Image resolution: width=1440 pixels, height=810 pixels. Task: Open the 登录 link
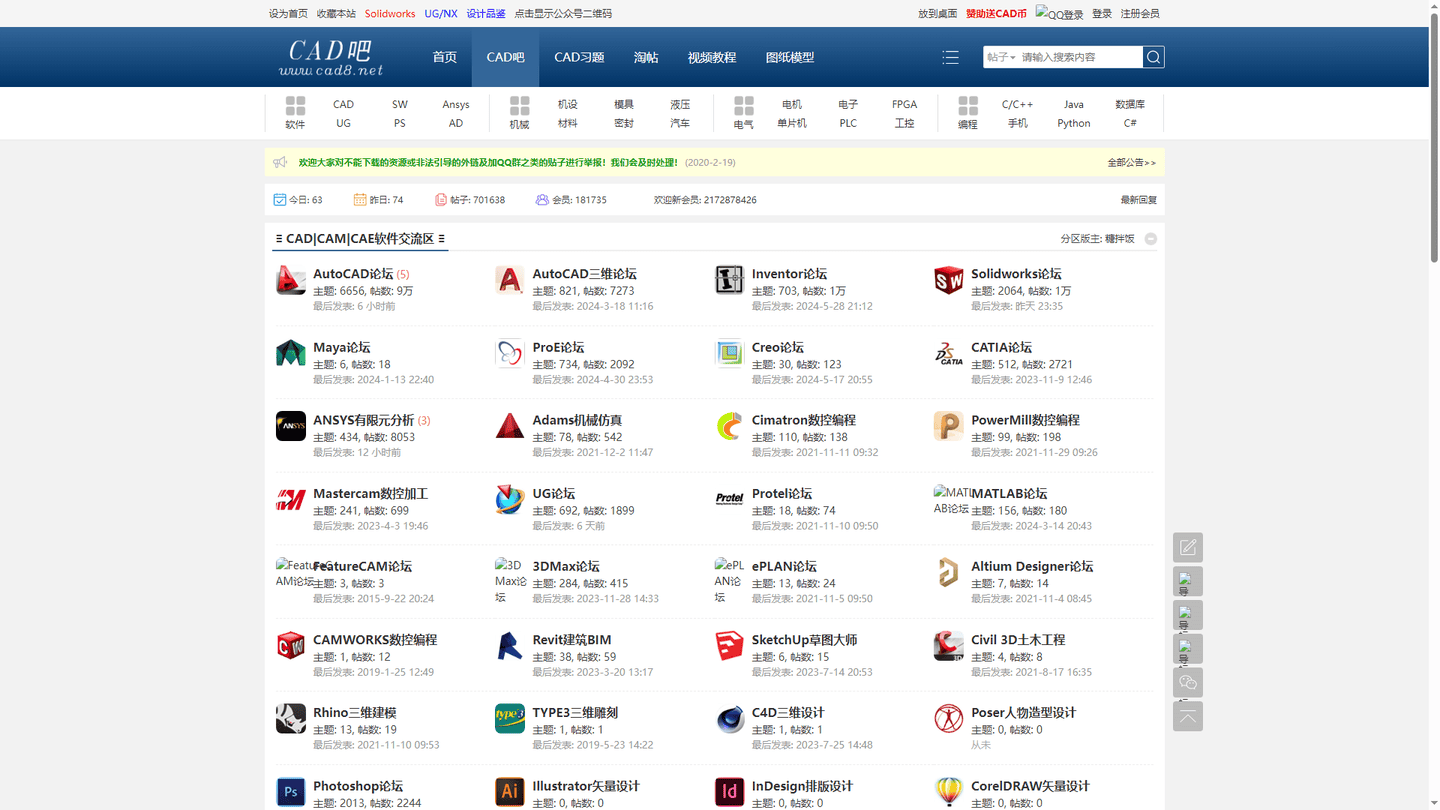coord(1102,14)
